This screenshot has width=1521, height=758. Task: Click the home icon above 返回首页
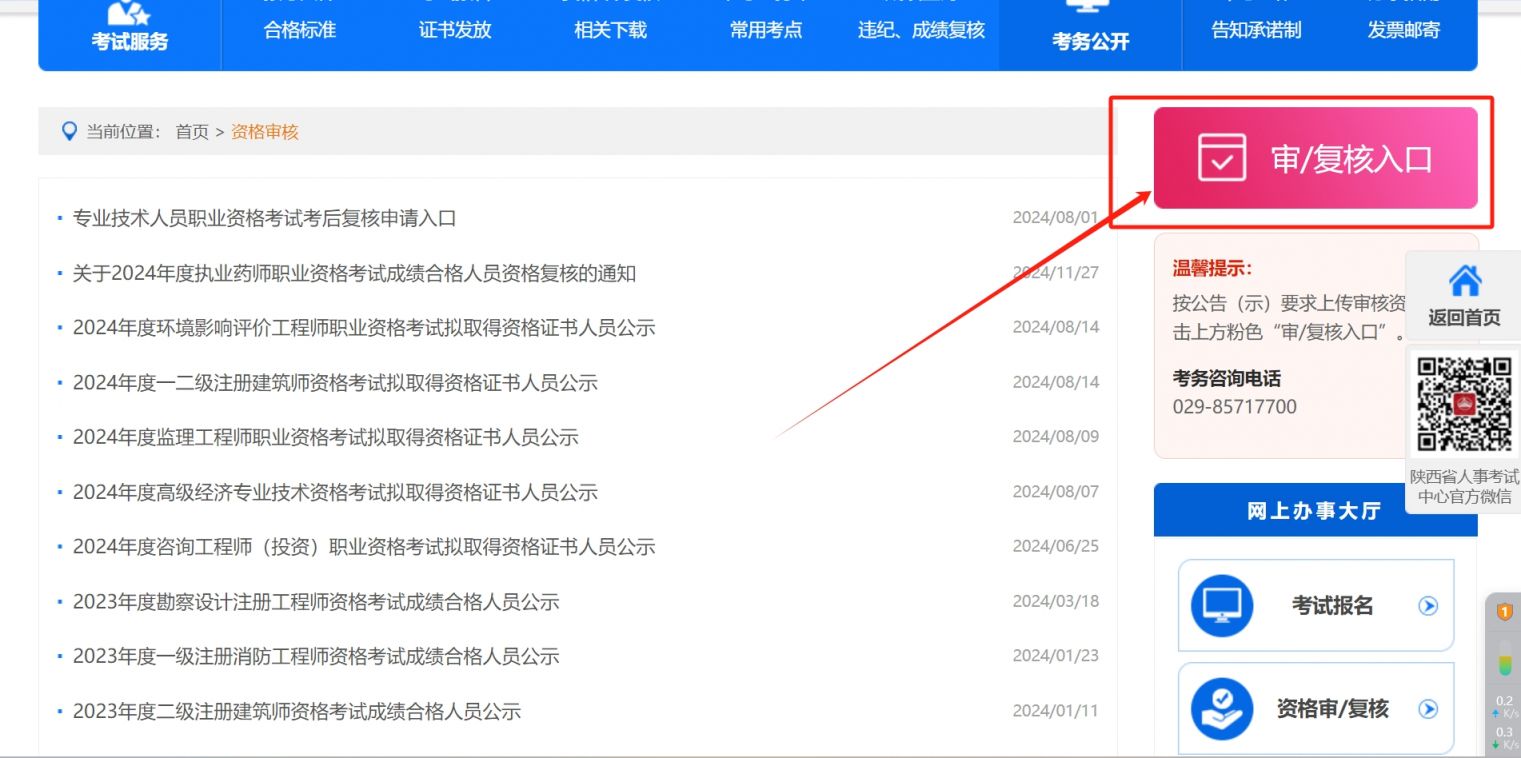tap(1464, 280)
